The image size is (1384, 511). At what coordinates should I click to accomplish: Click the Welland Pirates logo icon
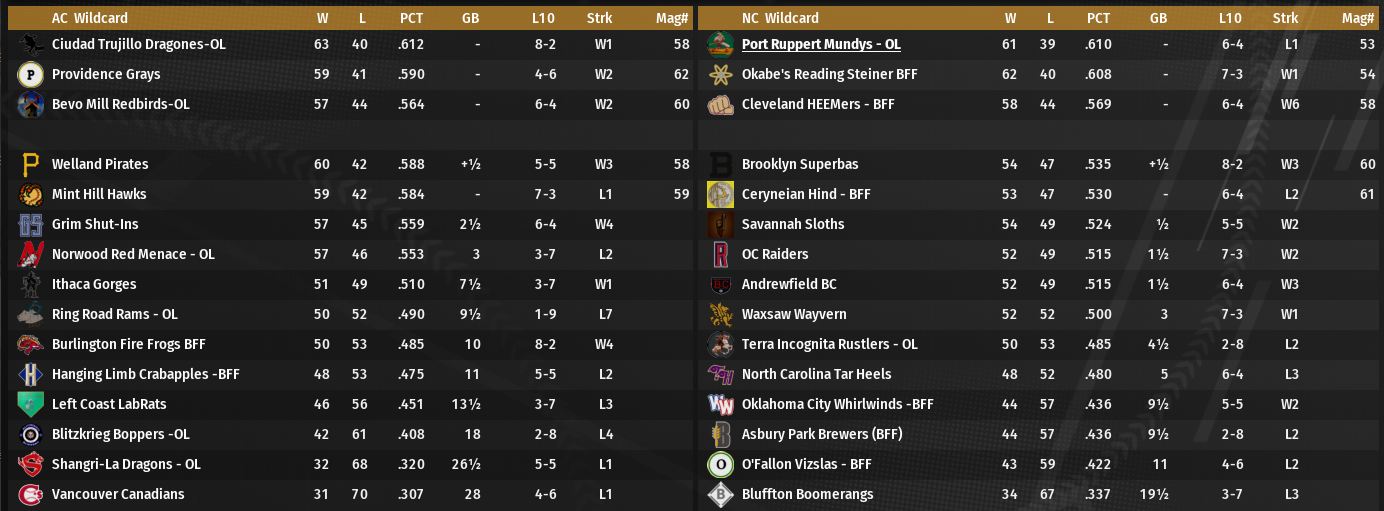tap(30, 164)
